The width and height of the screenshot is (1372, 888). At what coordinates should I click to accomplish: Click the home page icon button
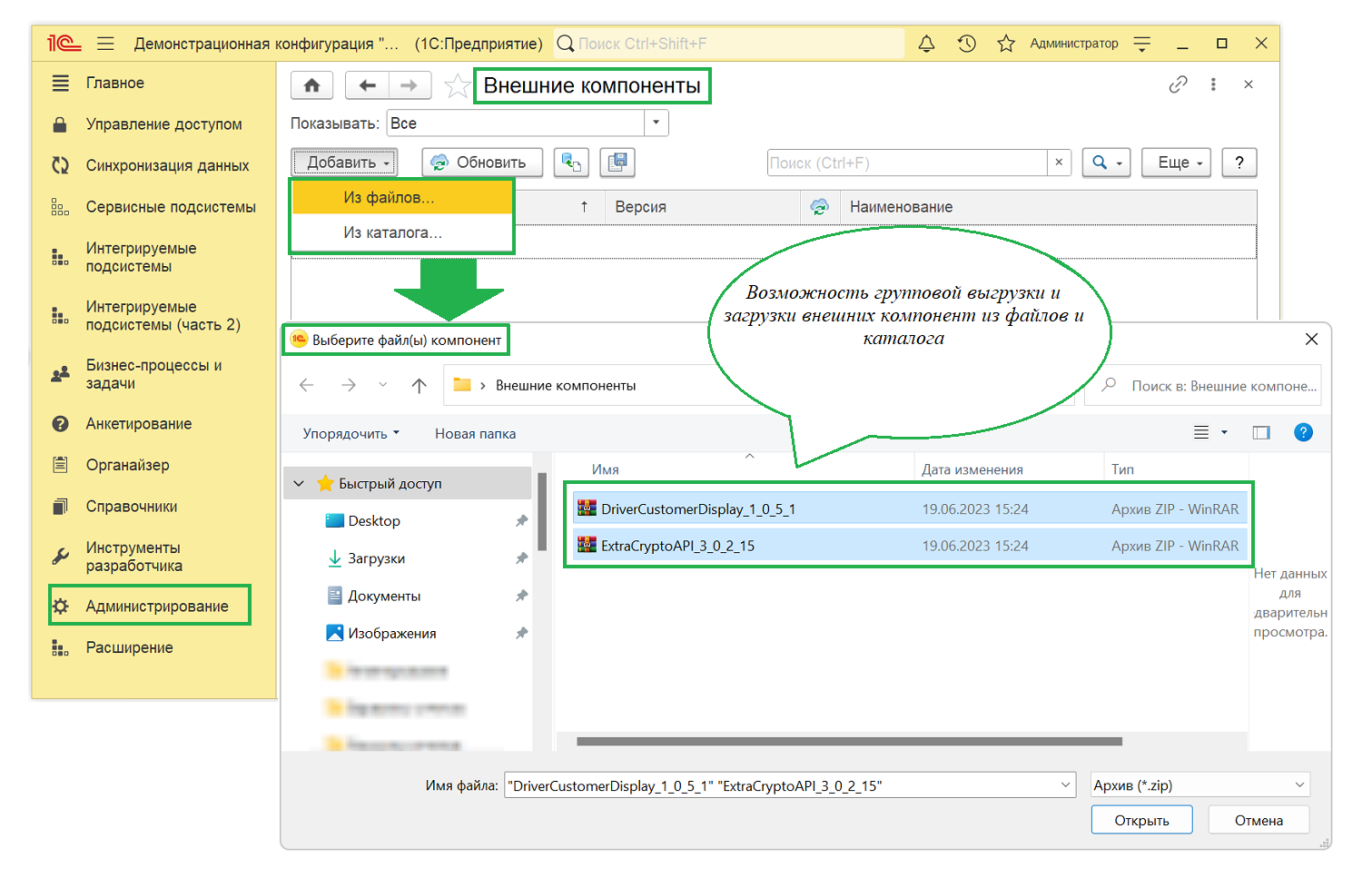(311, 85)
